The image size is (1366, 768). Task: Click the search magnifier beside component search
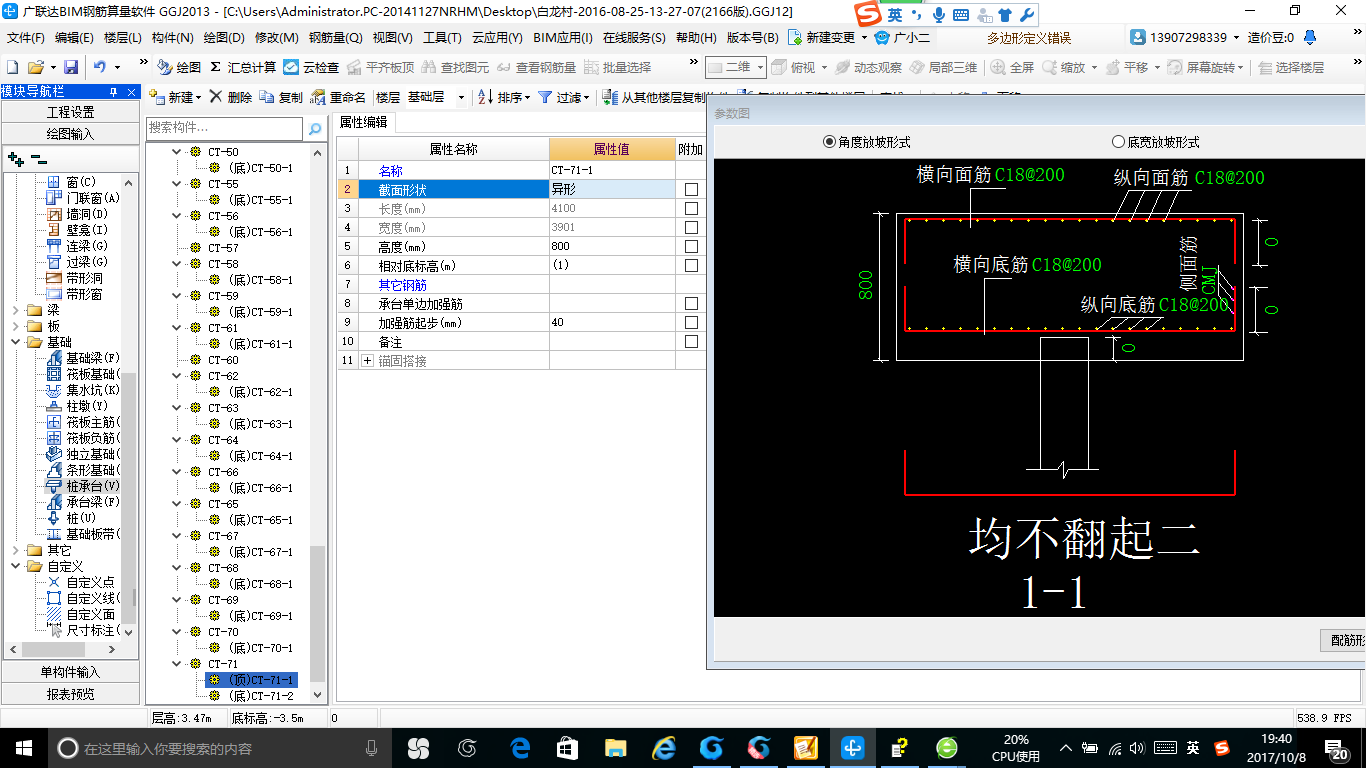(x=315, y=129)
